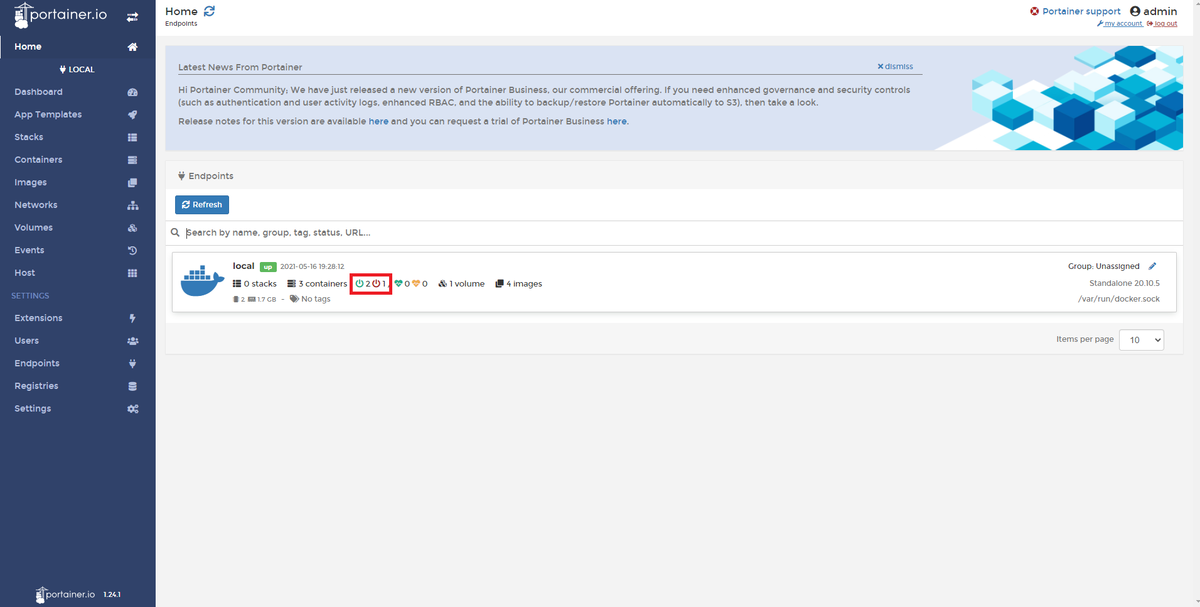Go to Host in the sidebar
Viewport: 1200px width, 607px height.
point(24,273)
